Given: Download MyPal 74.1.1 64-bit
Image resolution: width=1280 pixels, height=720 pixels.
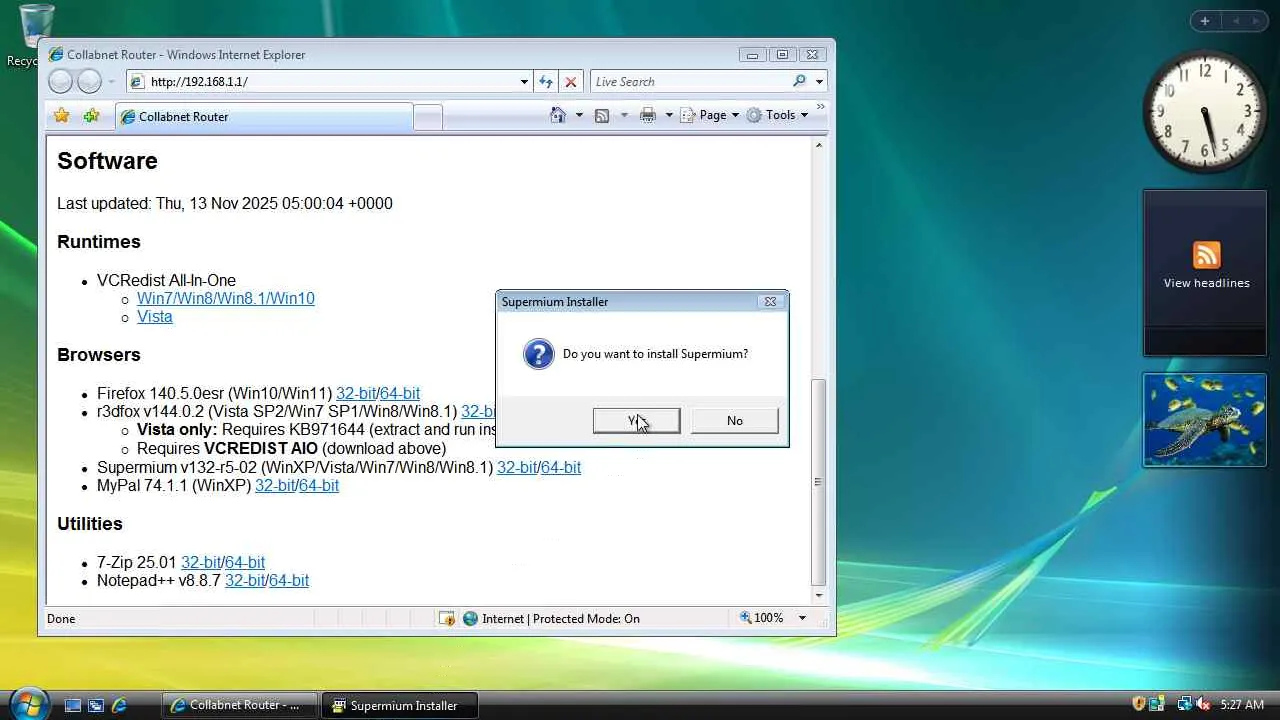Looking at the screenshot, I should click(x=319, y=486).
